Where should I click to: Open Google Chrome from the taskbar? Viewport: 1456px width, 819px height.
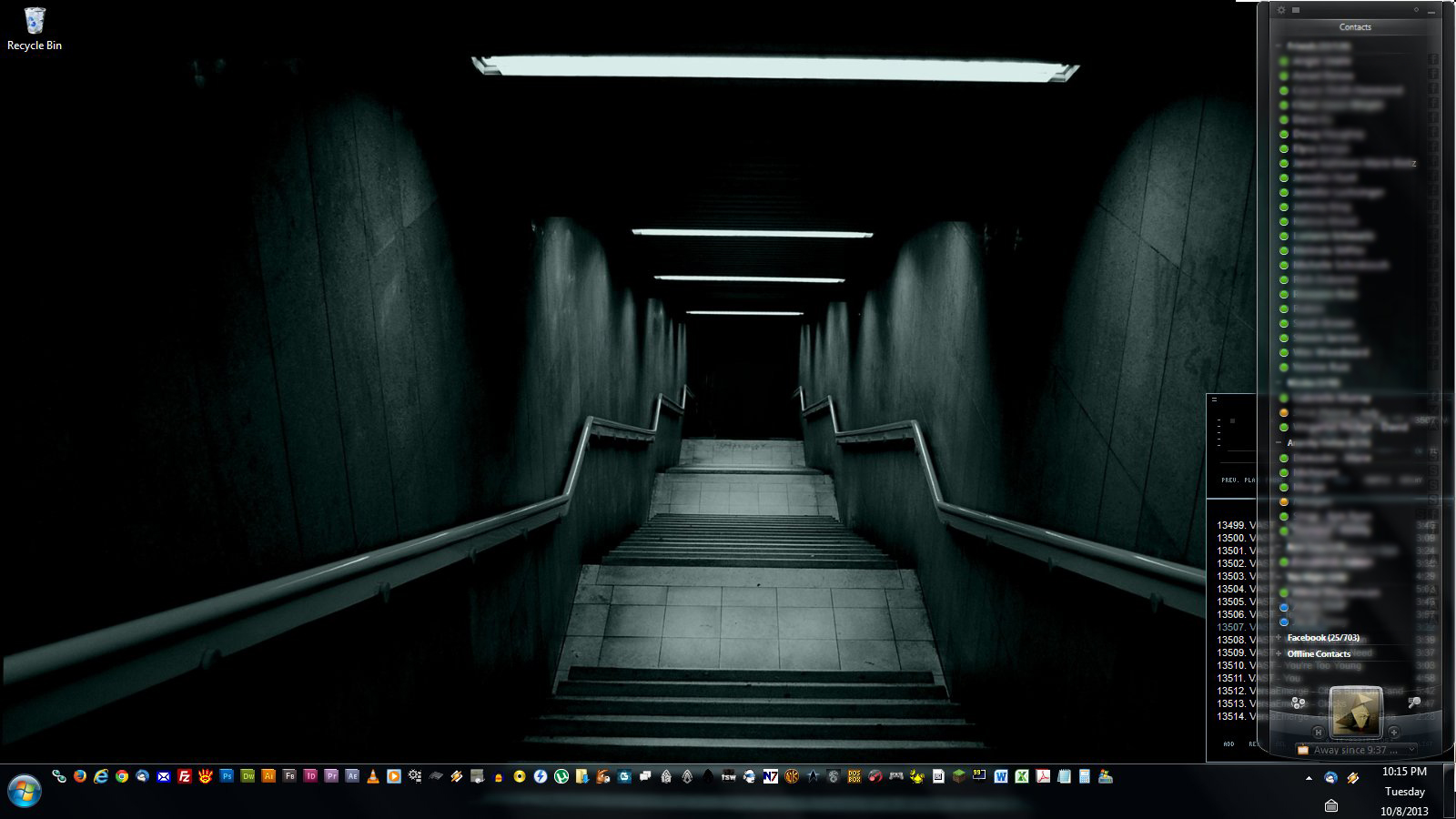pos(122,776)
